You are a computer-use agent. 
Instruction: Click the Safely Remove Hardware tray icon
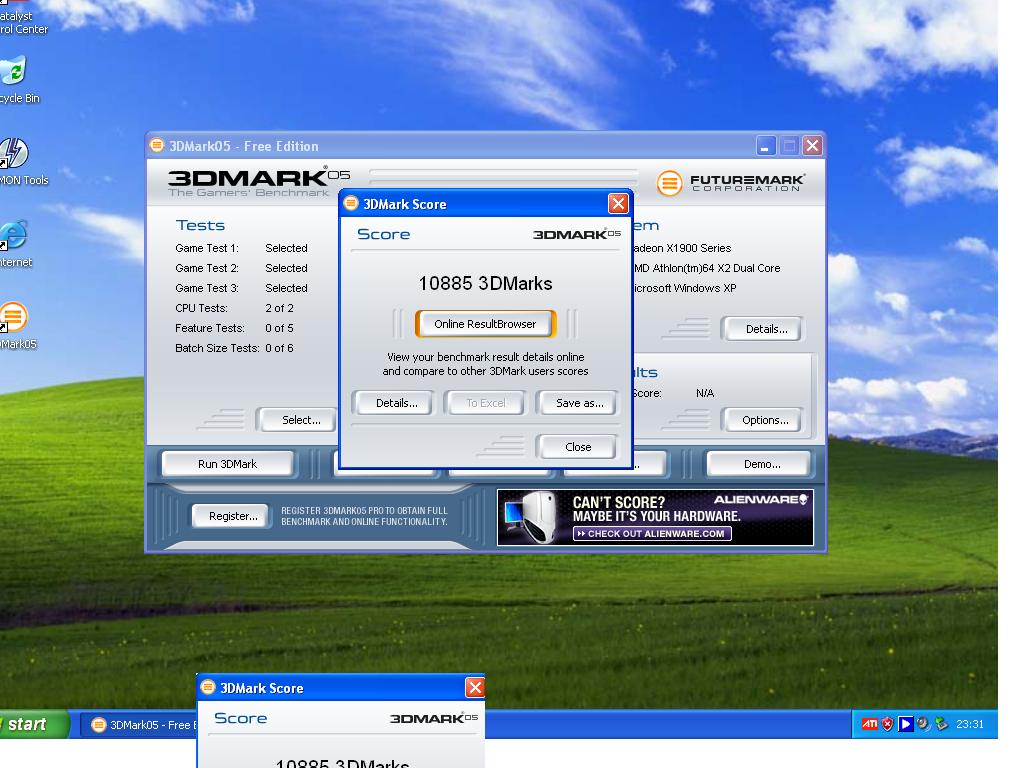tap(941, 725)
